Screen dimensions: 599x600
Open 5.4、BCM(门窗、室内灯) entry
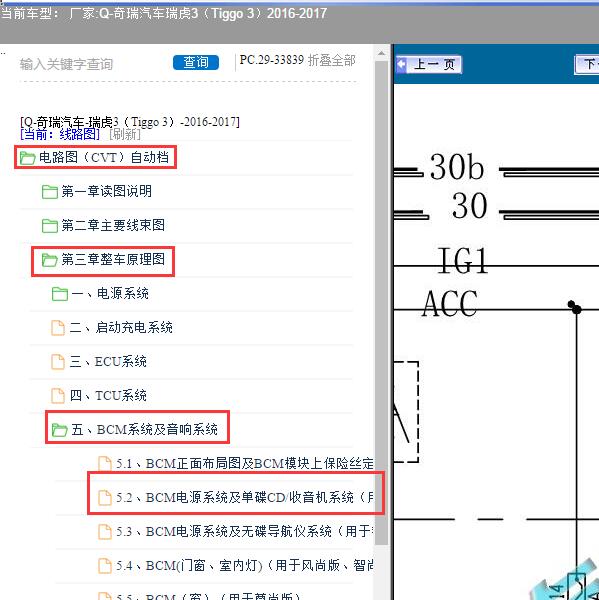245,566
